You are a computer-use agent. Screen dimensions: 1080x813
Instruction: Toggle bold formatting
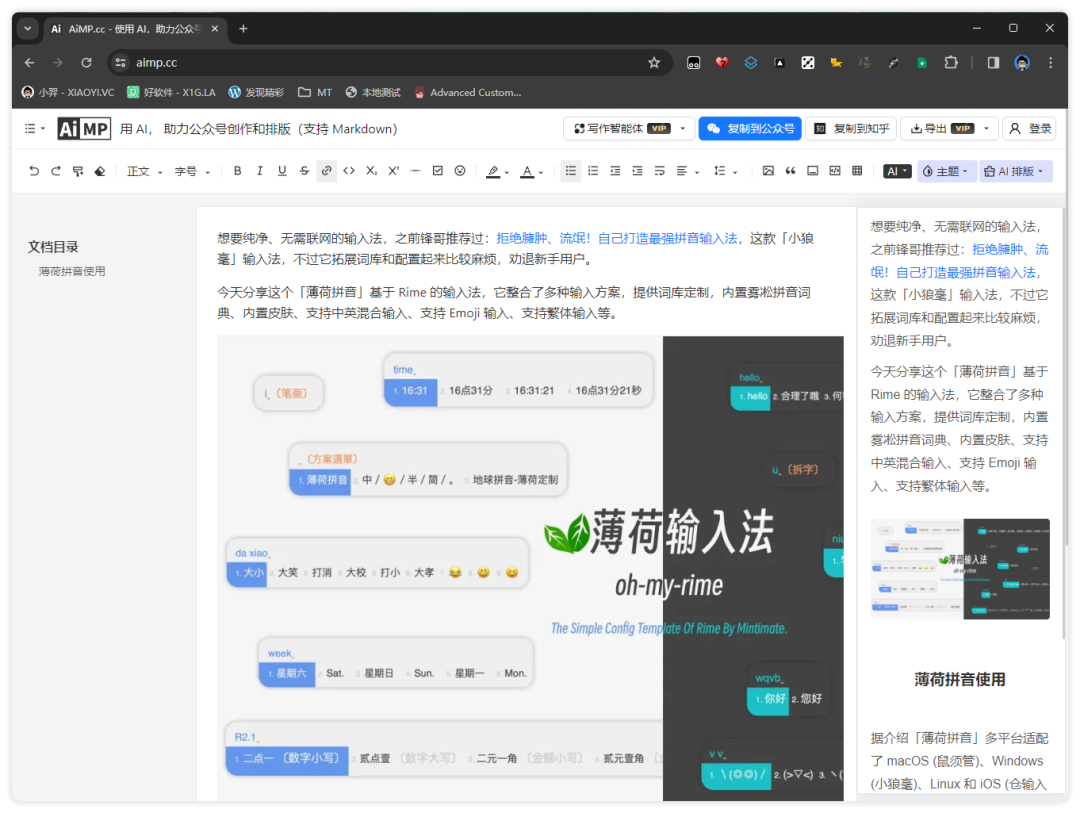[238, 171]
